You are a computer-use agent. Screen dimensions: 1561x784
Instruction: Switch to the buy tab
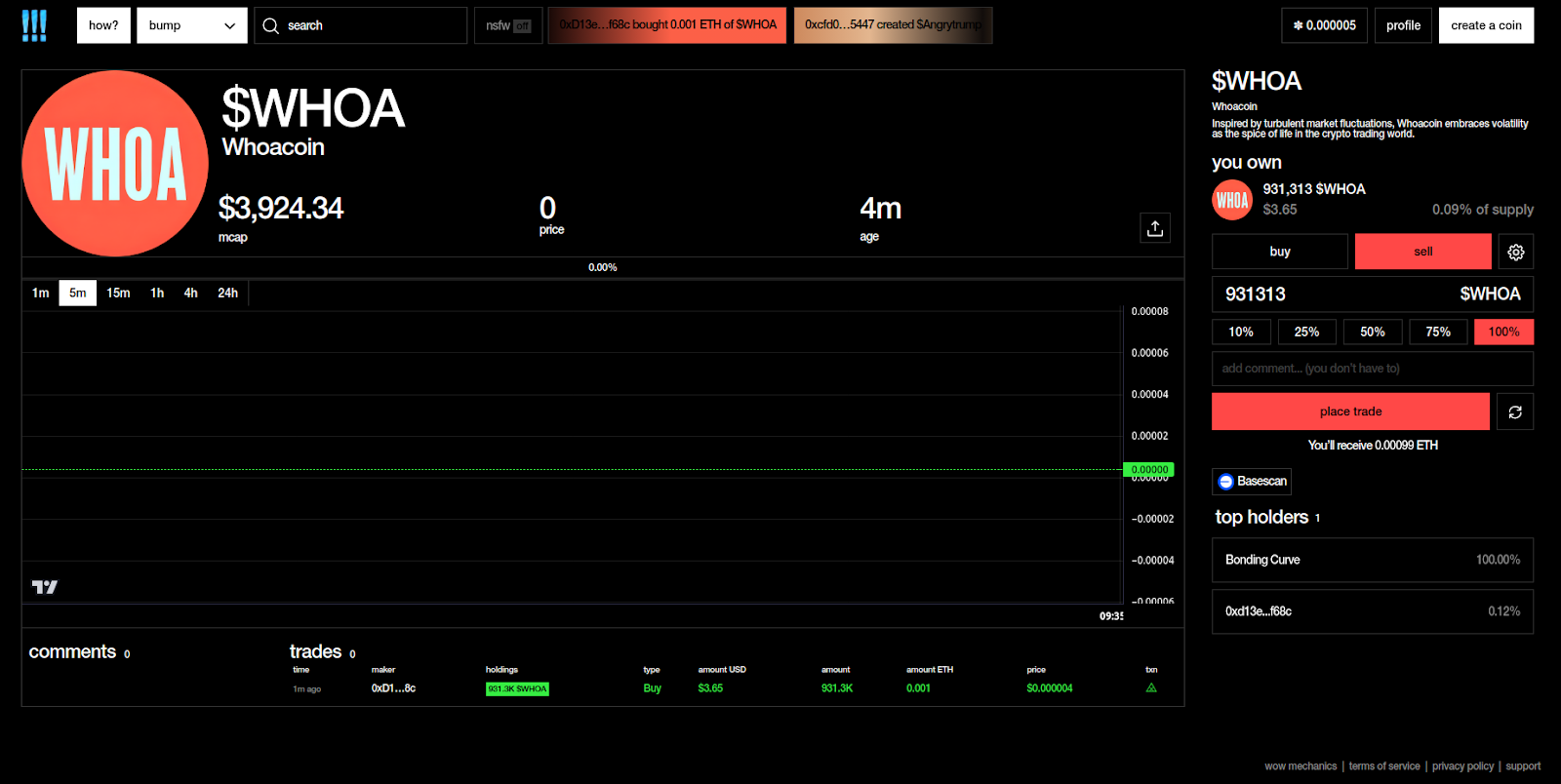pos(1280,252)
